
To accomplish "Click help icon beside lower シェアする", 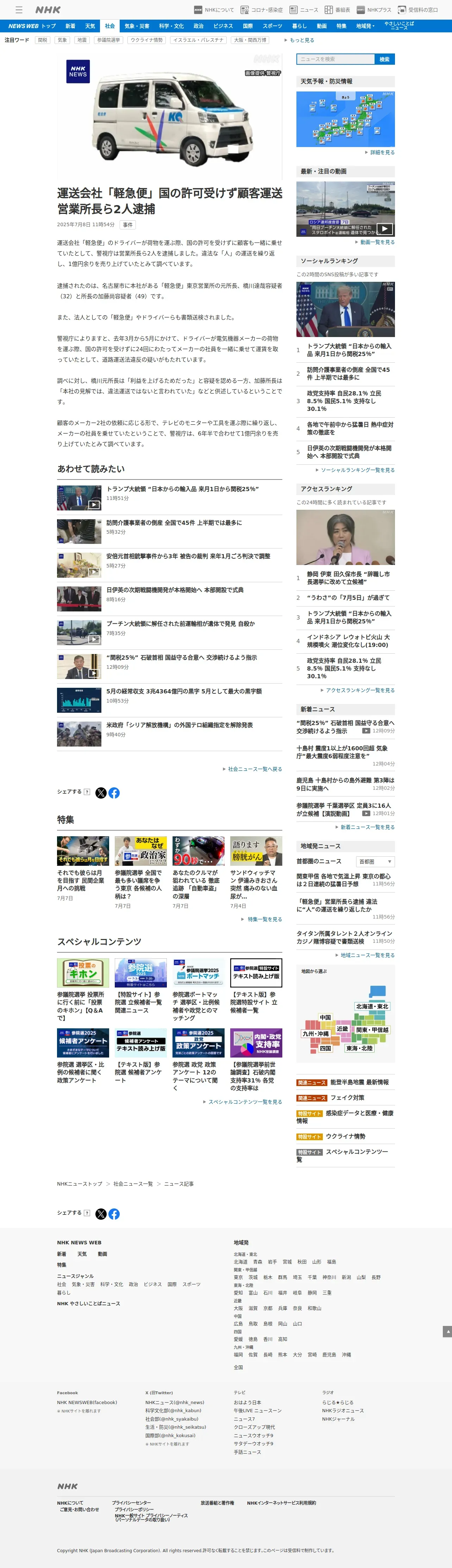I will click(87, 1213).
